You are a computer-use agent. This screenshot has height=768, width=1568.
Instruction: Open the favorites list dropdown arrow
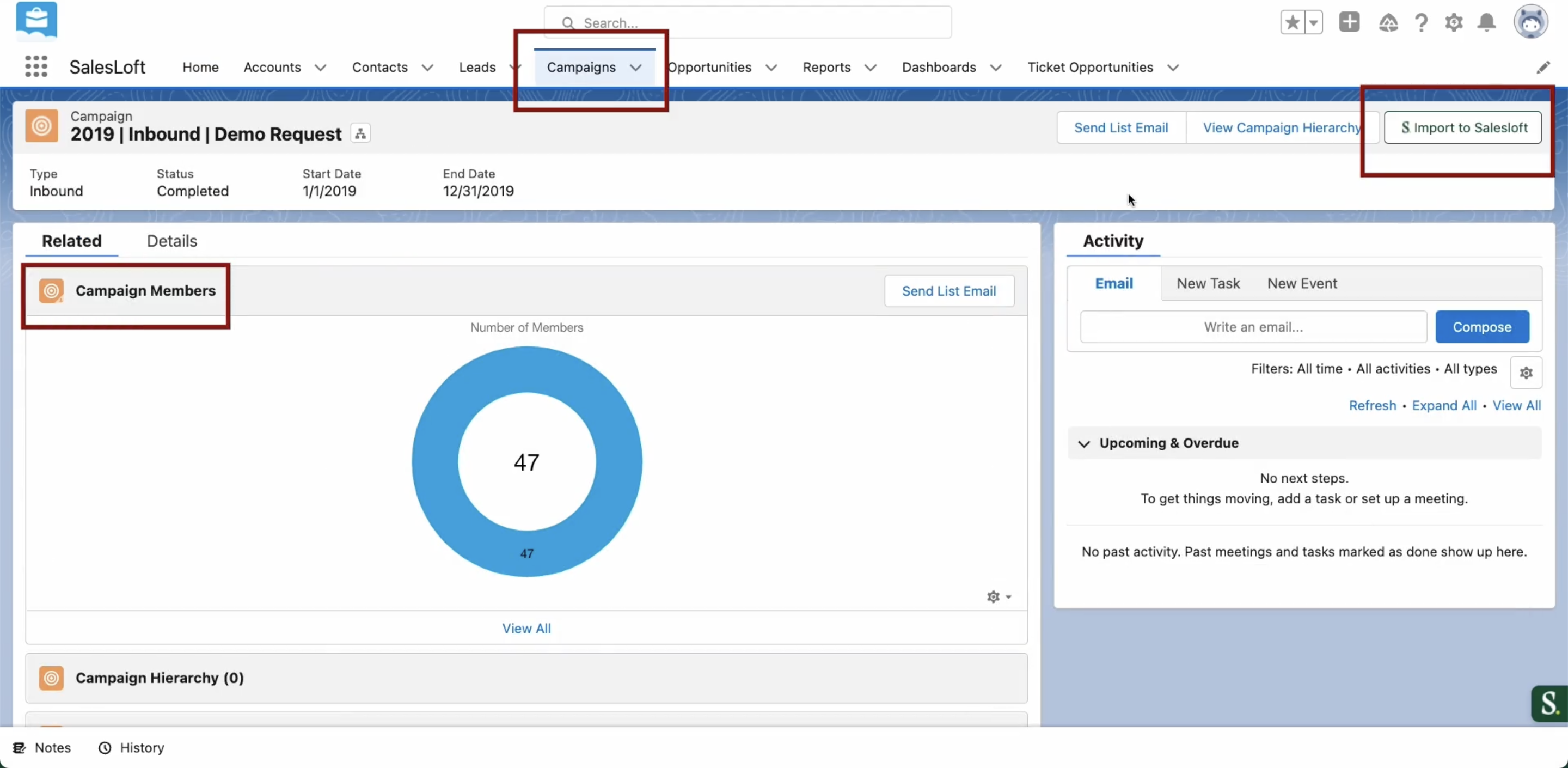tap(1314, 23)
